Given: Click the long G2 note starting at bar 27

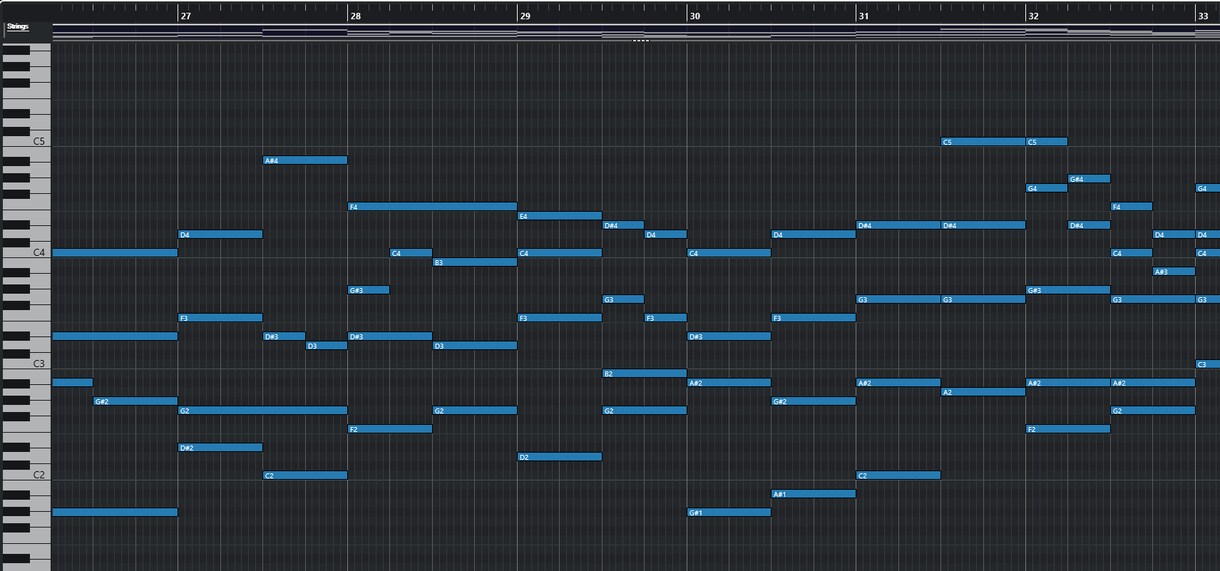Looking at the screenshot, I should point(262,411).
